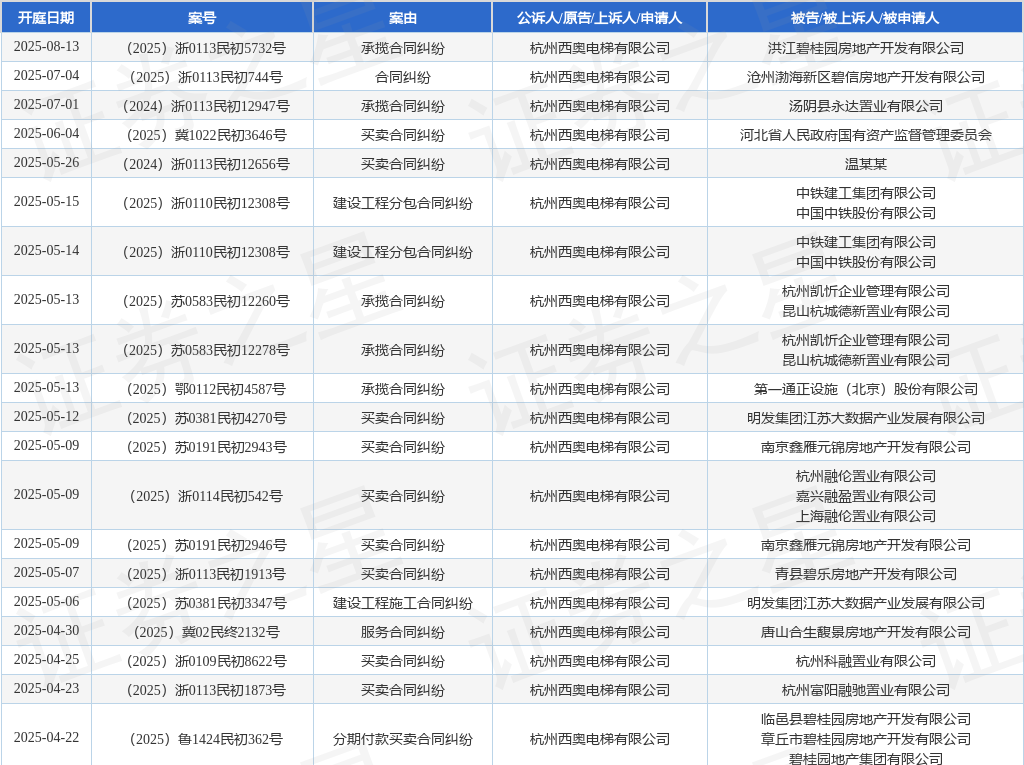Select case number (2025)鲁1424民初362号
Viewport: 1024px width, 765px height.
point(206,739)
